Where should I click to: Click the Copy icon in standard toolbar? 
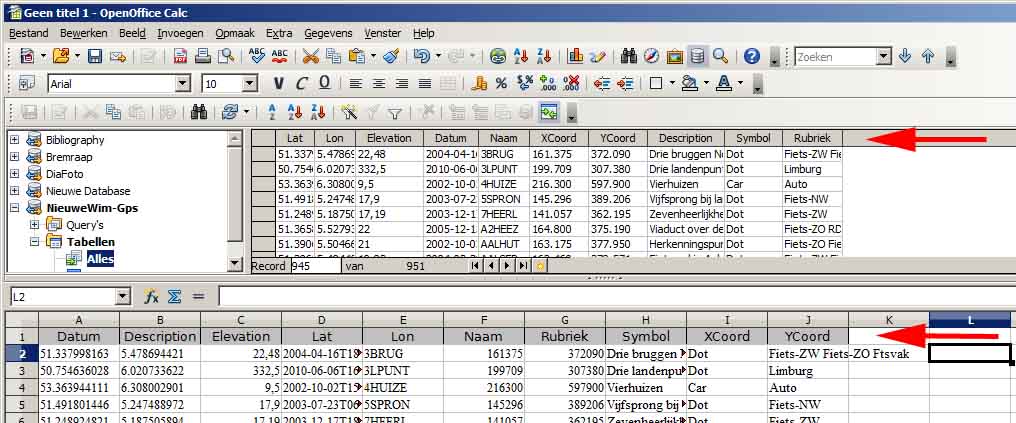[333, 56]
